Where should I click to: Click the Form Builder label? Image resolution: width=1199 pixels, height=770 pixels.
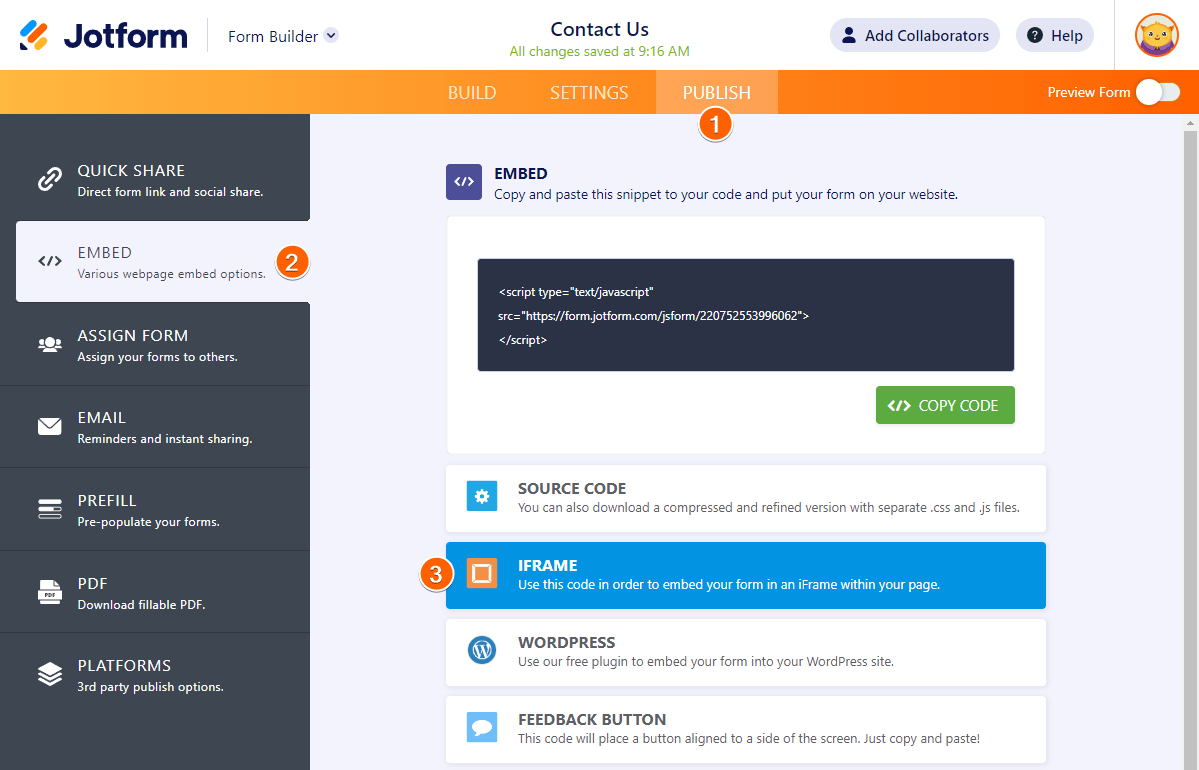click(x=273, y=36)
